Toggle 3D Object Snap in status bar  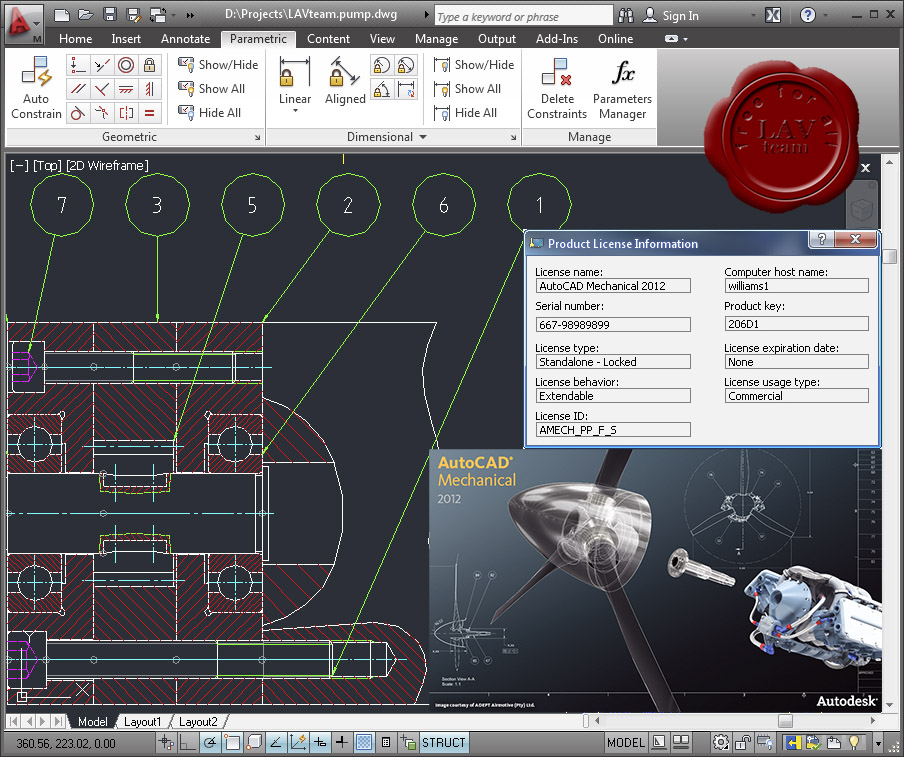click(x=254, y=742)
